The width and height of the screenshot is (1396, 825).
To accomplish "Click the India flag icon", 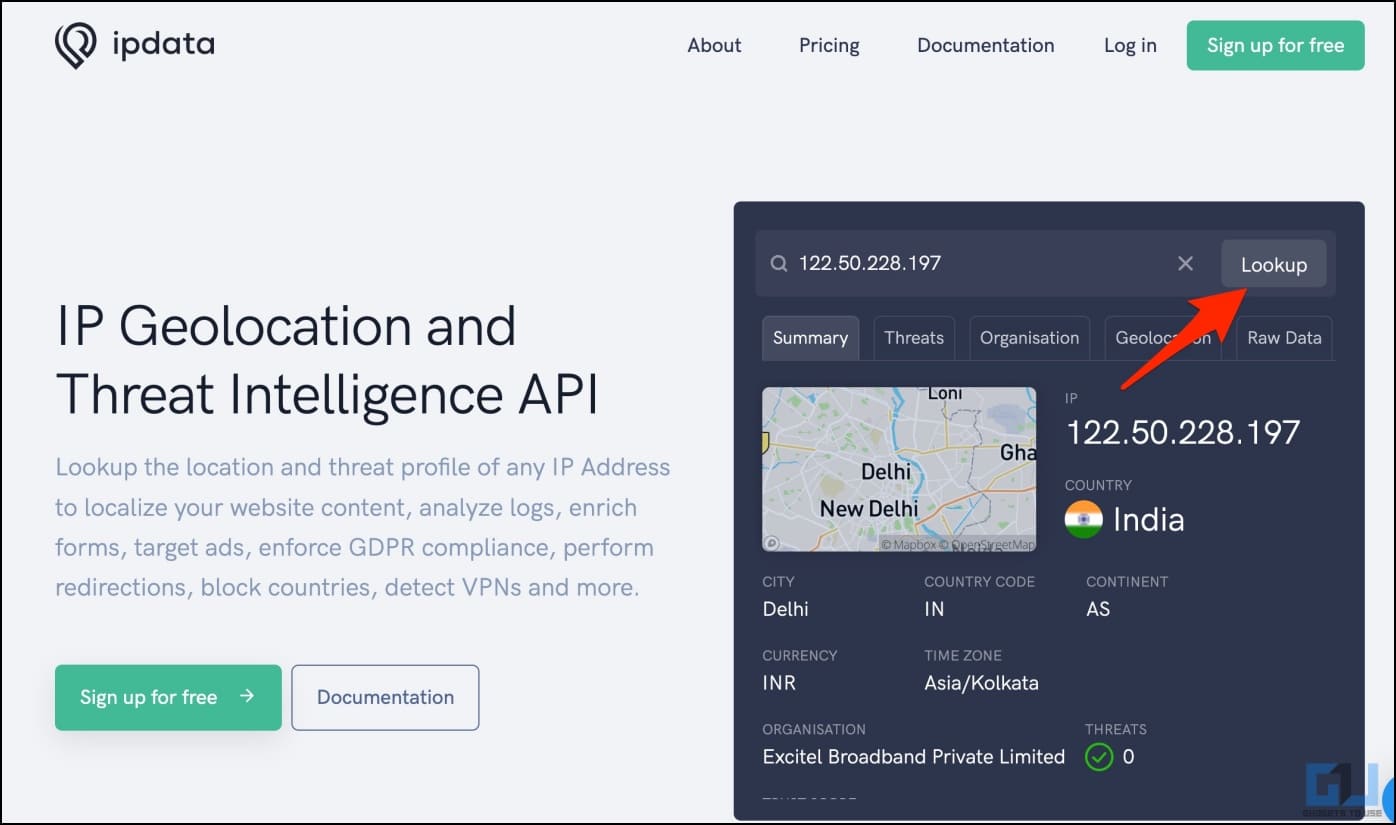I will 1084,520.
